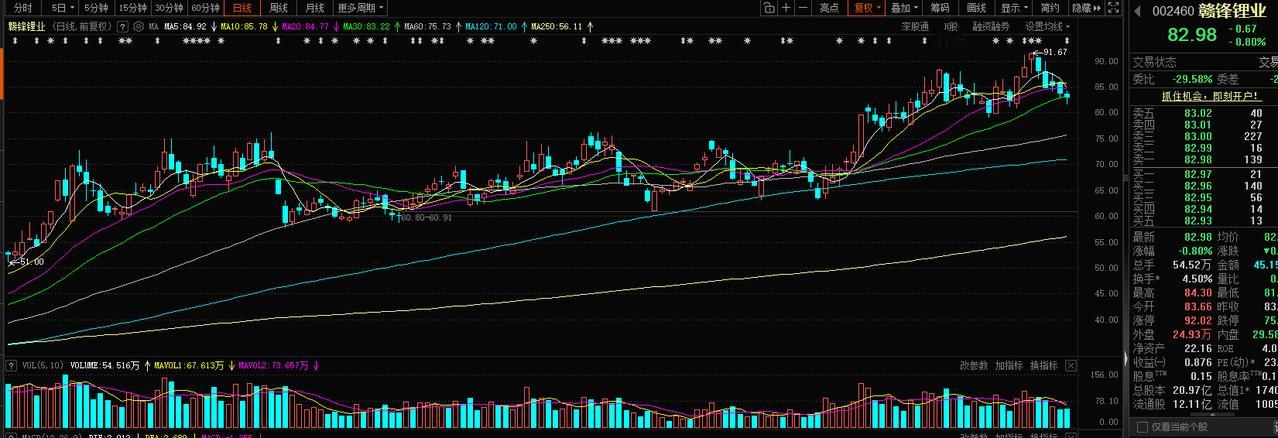1278x438 pixels.
Task: Click the 委比 -29.58% value
Action: pyautogui.click(x=1192, y=79)
